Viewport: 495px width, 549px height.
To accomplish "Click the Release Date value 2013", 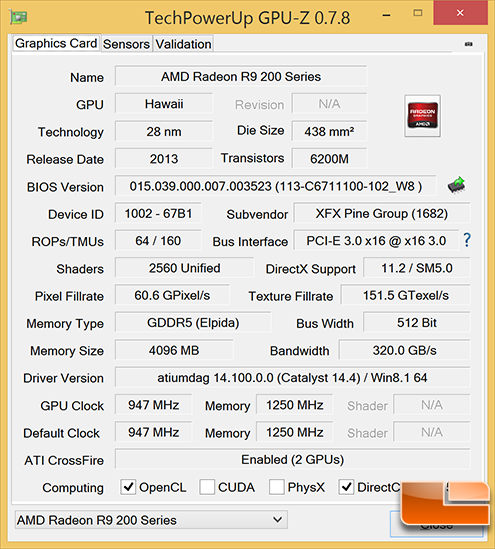I will (164, 159).
